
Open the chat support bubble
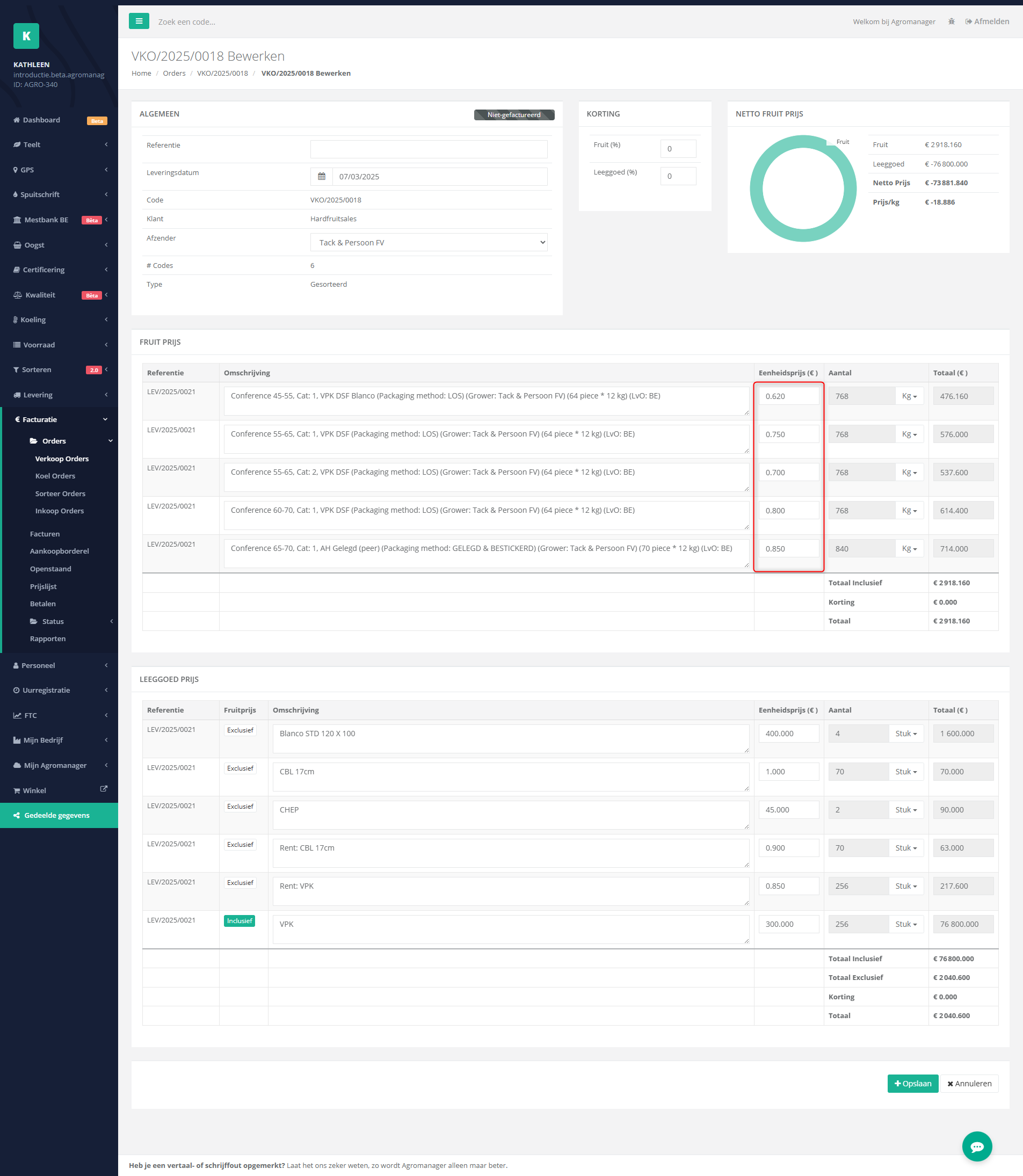point(977,1146)
